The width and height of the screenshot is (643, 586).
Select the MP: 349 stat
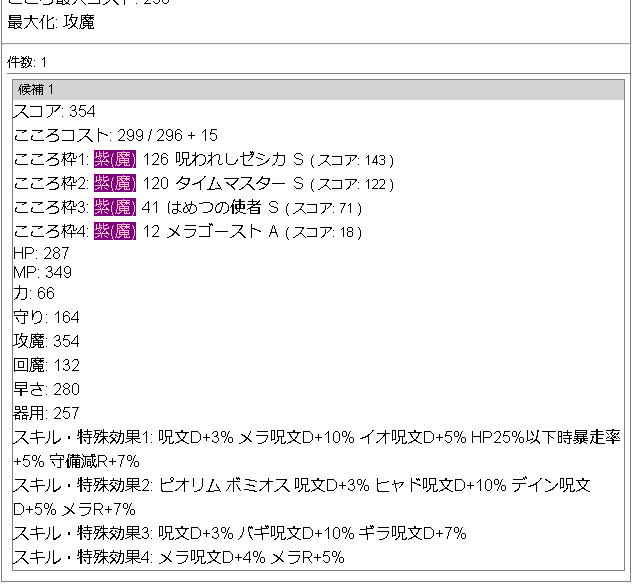pos(42,272)
